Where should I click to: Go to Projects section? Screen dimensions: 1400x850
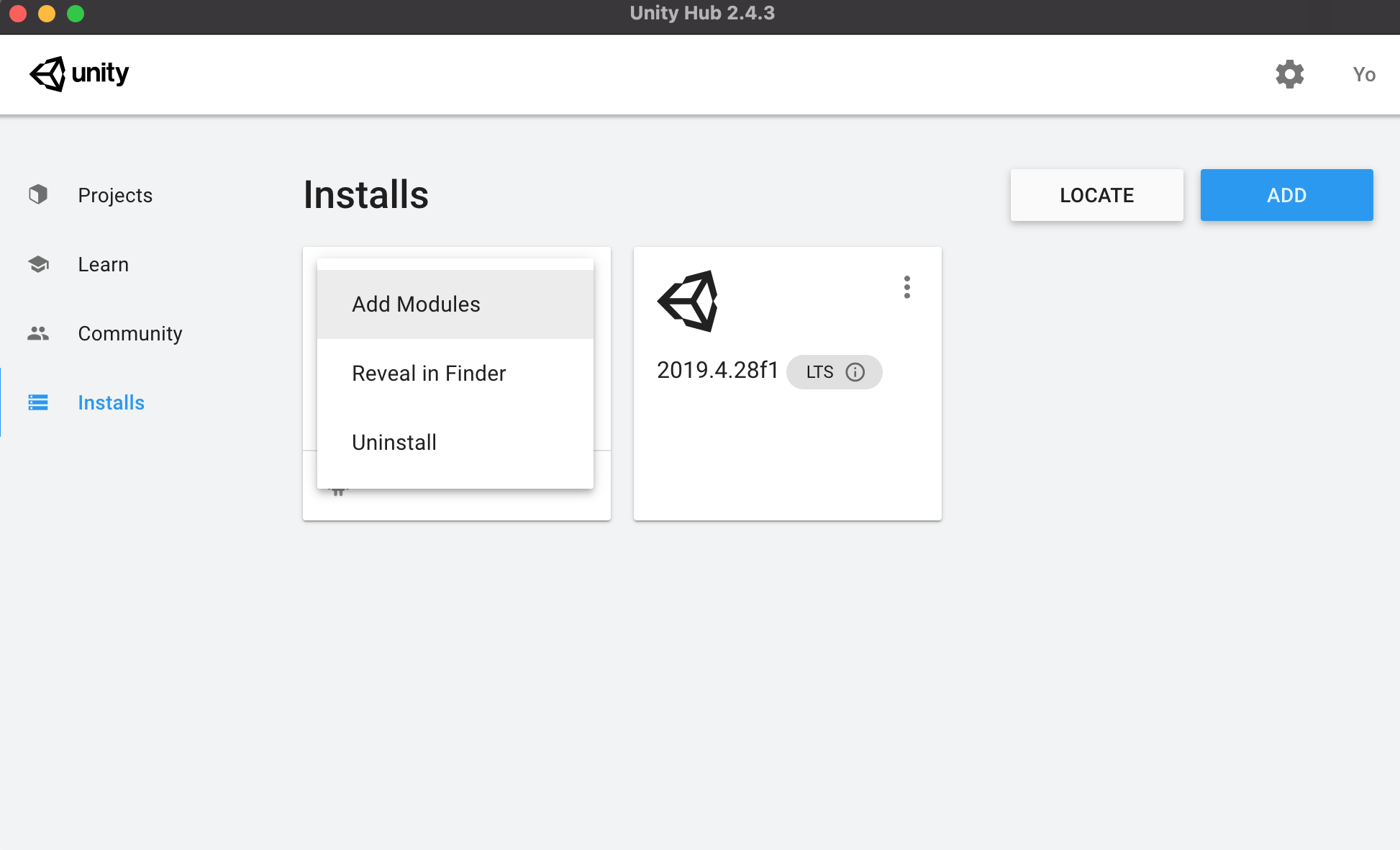point(115,195)
